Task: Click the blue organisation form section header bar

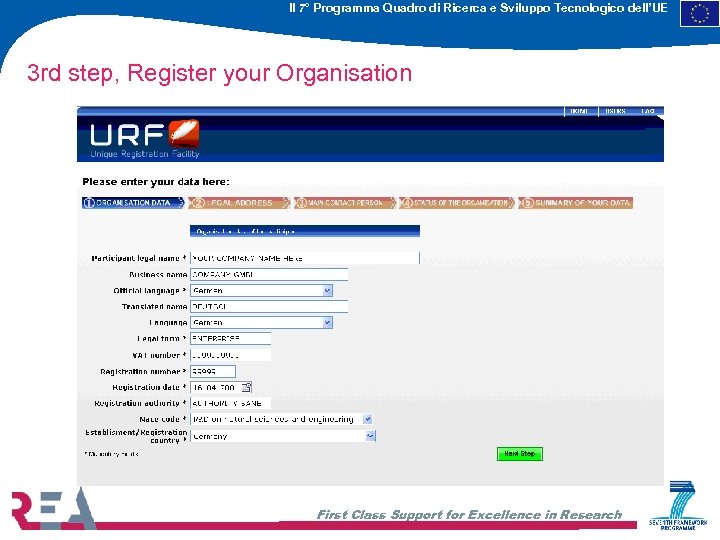Action: [x=304, y=231]
